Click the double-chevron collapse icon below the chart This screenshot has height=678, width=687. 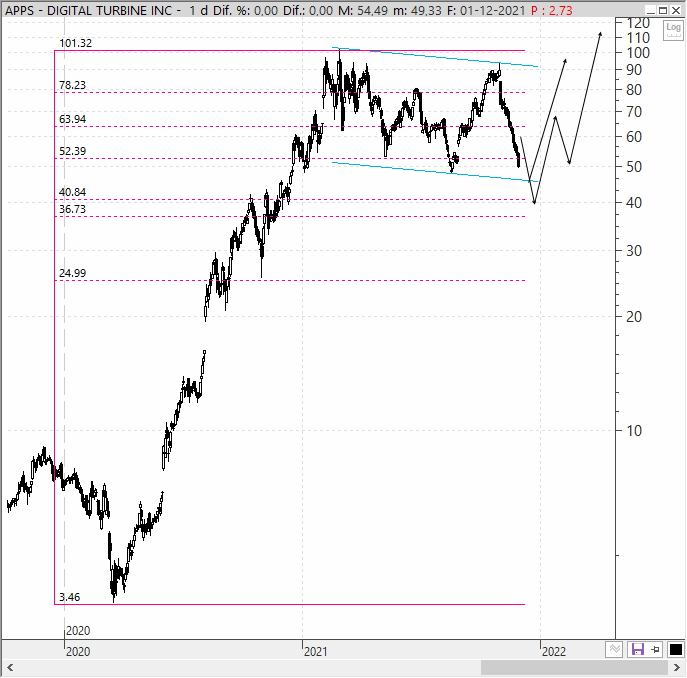[x=614, y=649]
